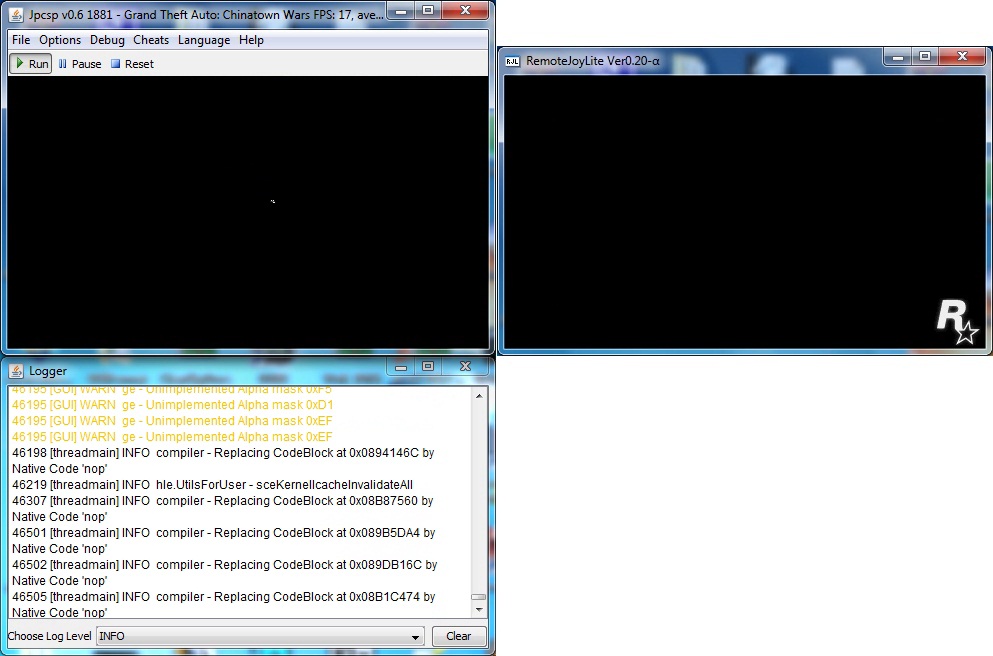Click the Logger scrollbar down arrow
The image size is (993, 656).
pyautogui.click(x=478, y=609)
